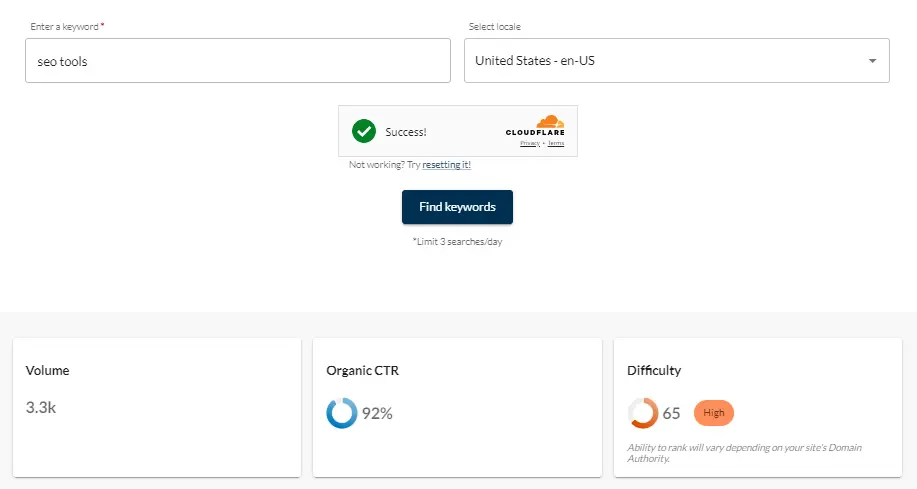This screenshot has width=917, height=489.
Task: Click the Difficulty card heading
Action: point(654,370)
